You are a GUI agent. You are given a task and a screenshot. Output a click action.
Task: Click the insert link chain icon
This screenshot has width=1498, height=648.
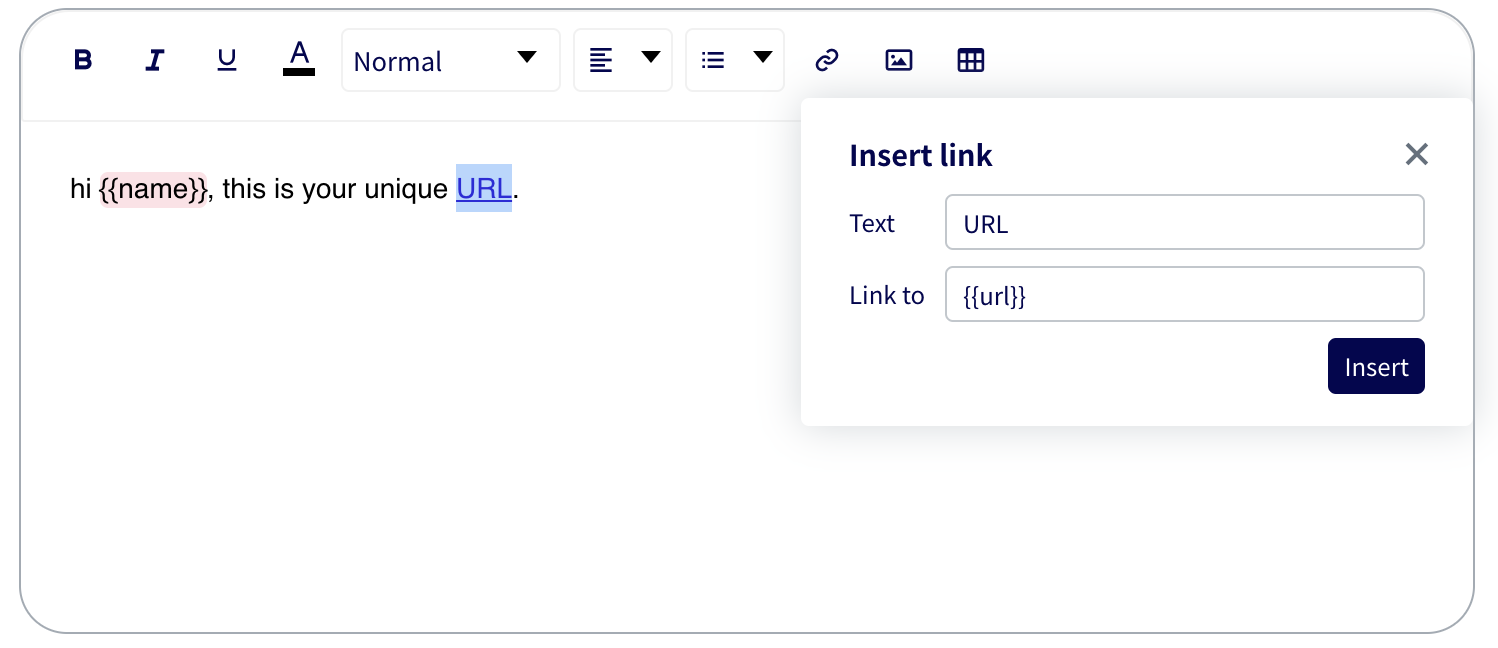826,61
